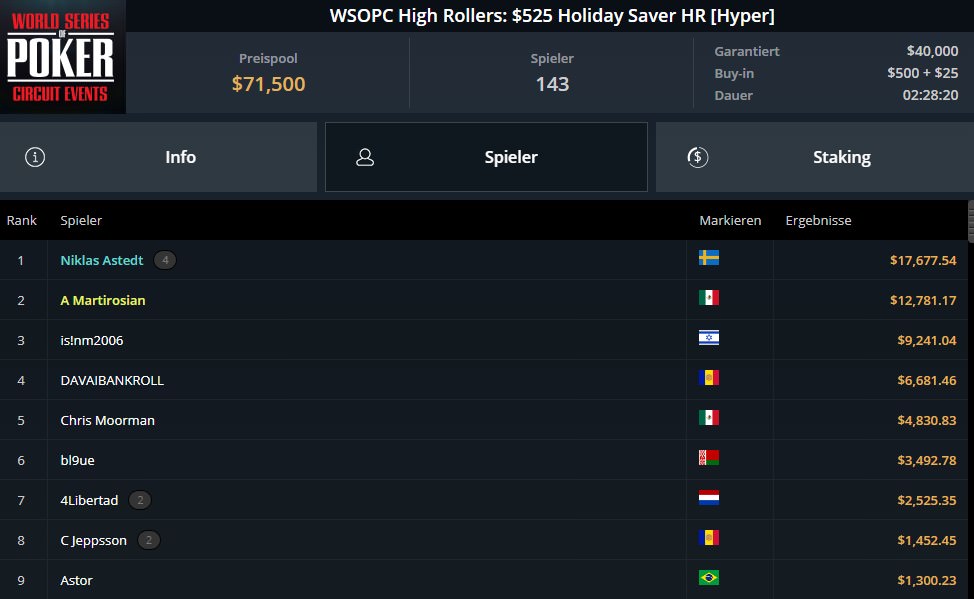Open the Info tab
This screenshot has height=599, width=974.
point(158,157)
